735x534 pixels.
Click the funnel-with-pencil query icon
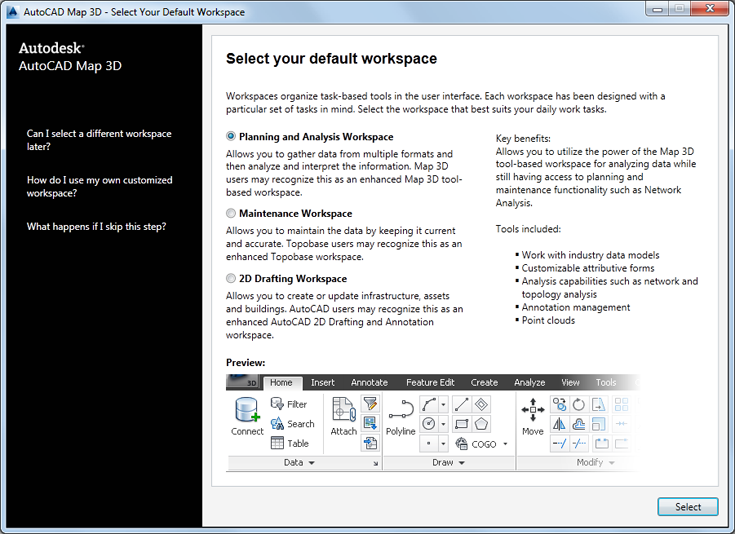tap(370, 404)
